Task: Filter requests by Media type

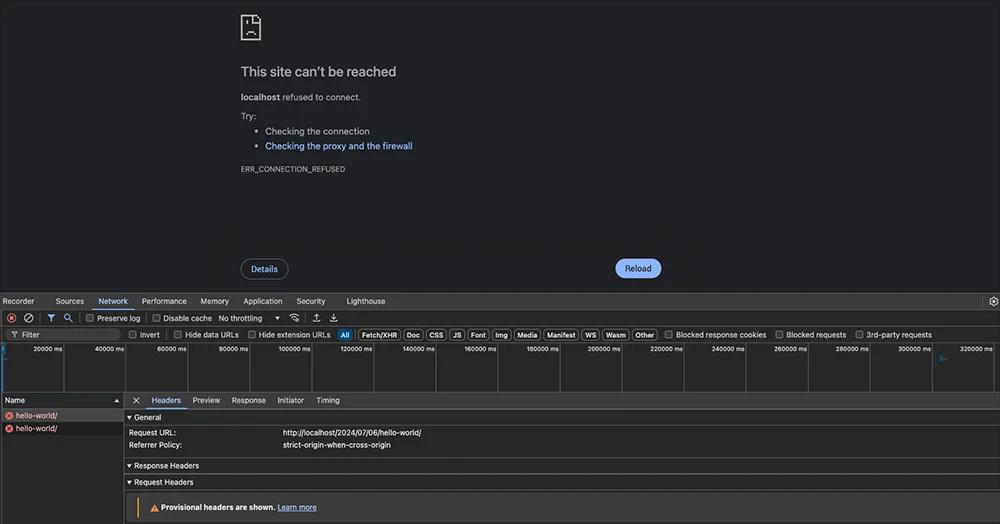Action: pos(527,335)
